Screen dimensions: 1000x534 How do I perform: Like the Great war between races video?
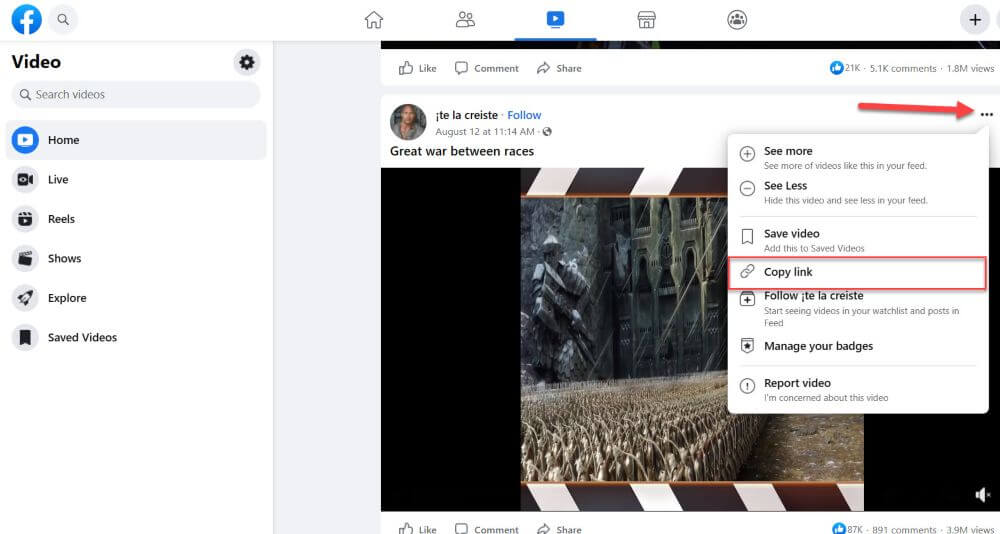pyautogui.click(x=418, y=529)
